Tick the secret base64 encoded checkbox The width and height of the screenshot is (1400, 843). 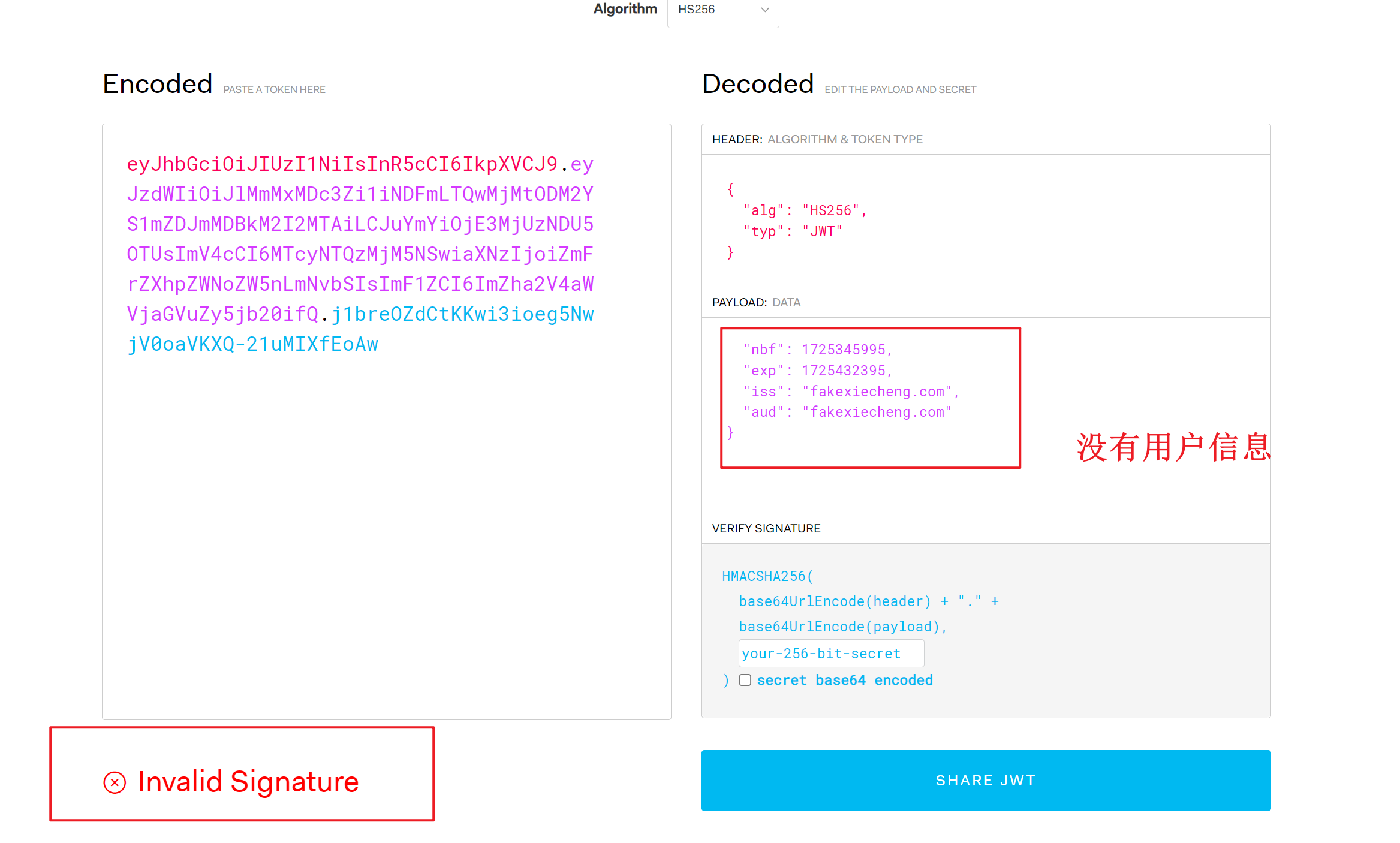745,680
